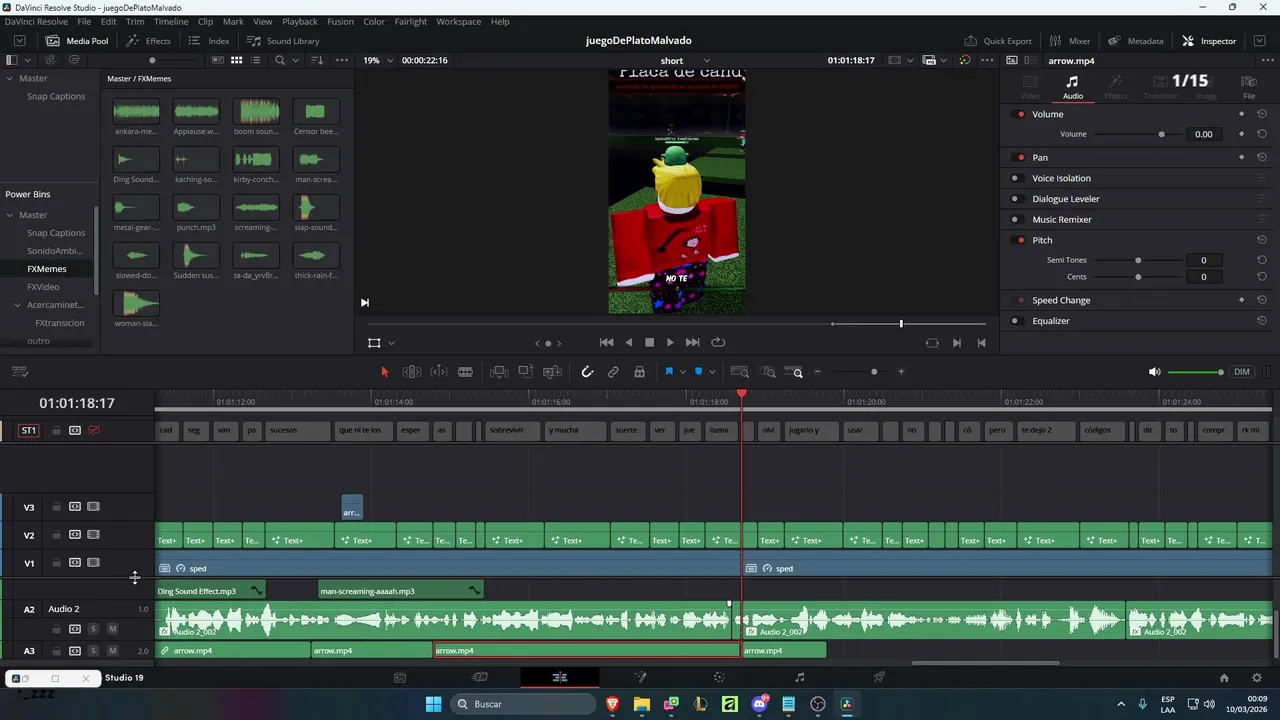Open the media pool sort dropdown
1280x720 pixels.
point(317,60)
